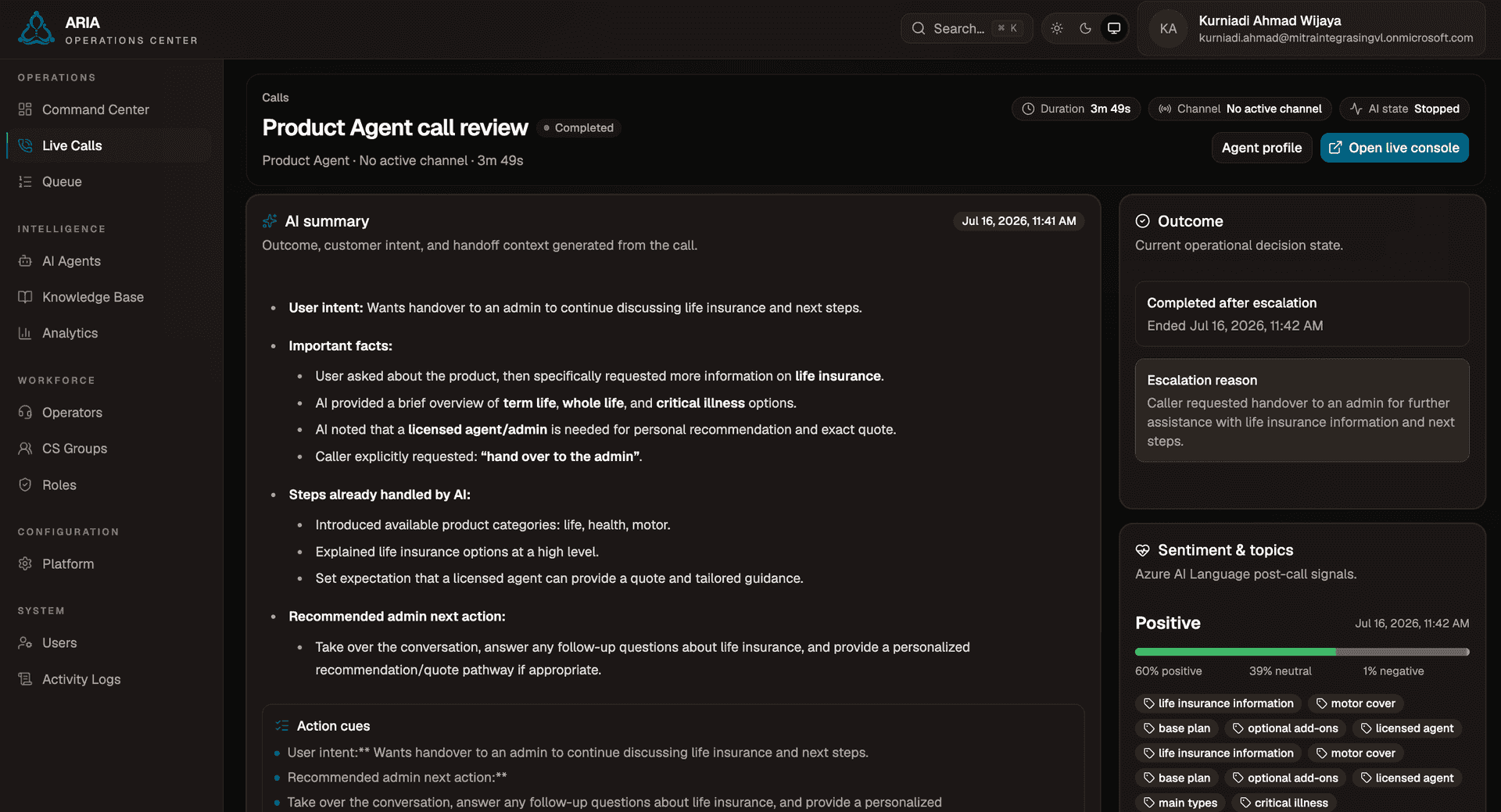Click AI Agents robot icon
Screen dimensions: 1501x812
[x=25, y=261]
